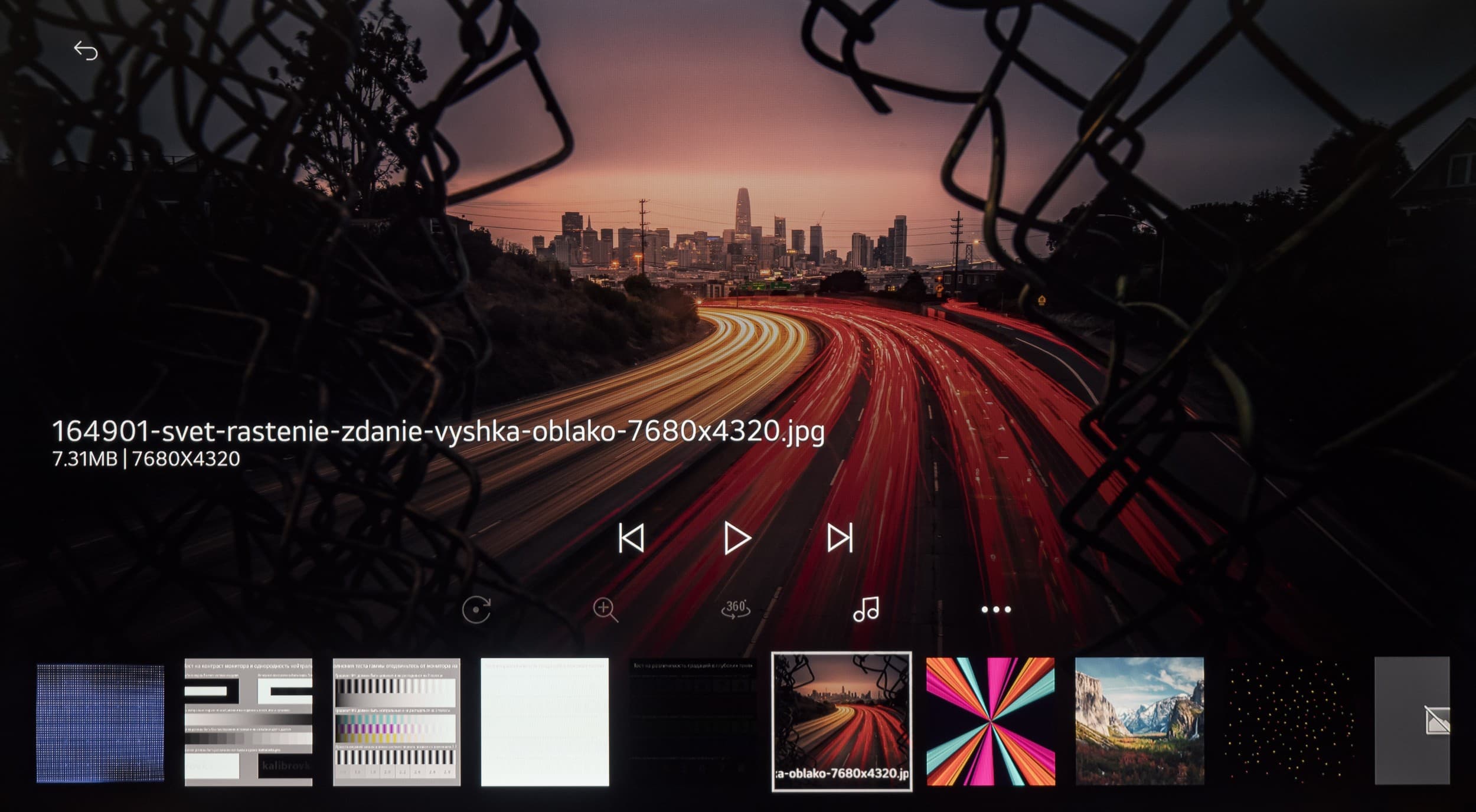This screenshot has height=812, width=1476.
Task: Select the blue pixel pattern thumbnail
Action: pos(100,722)
